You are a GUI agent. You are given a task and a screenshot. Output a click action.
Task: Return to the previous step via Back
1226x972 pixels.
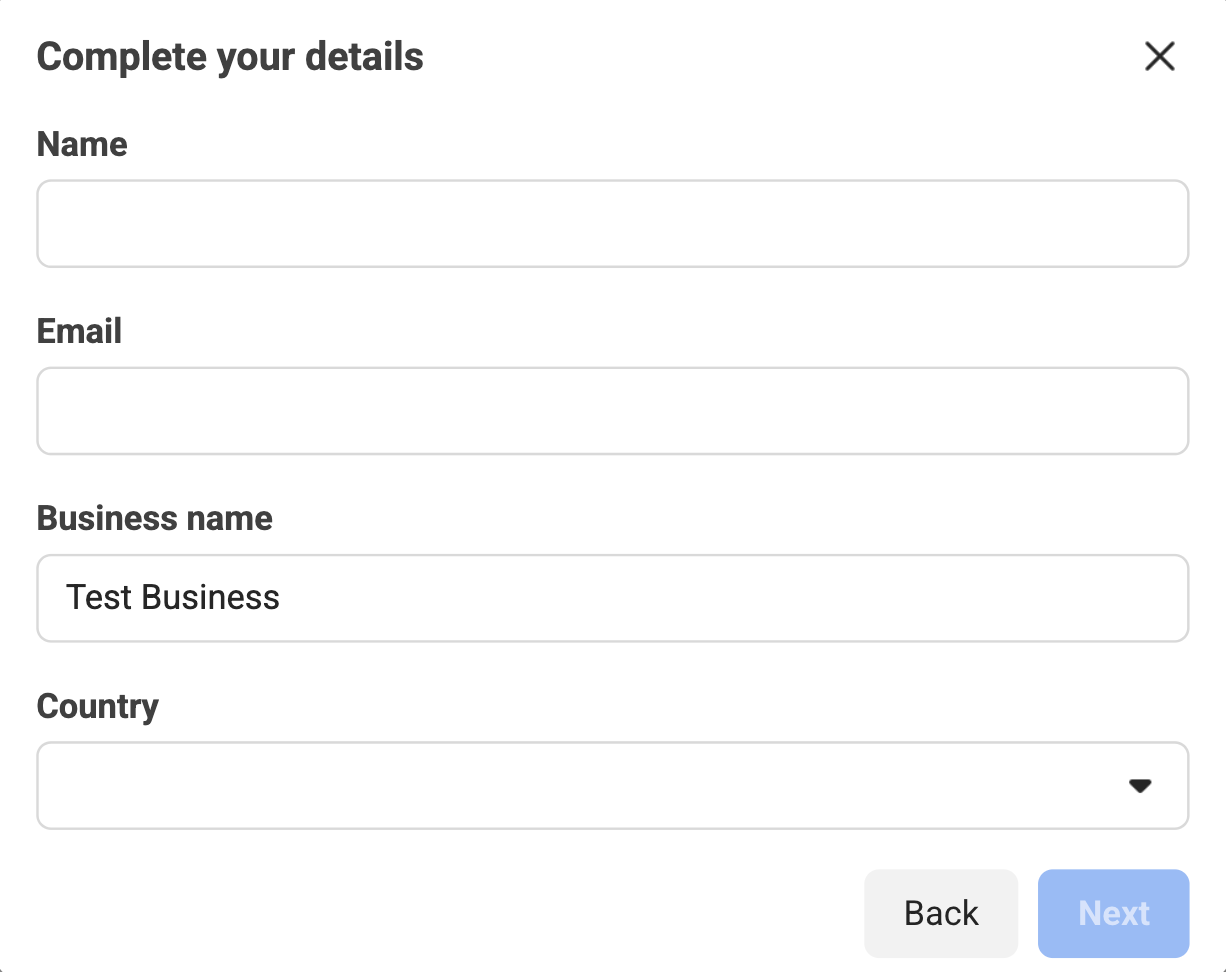click(x=941, y=913)
